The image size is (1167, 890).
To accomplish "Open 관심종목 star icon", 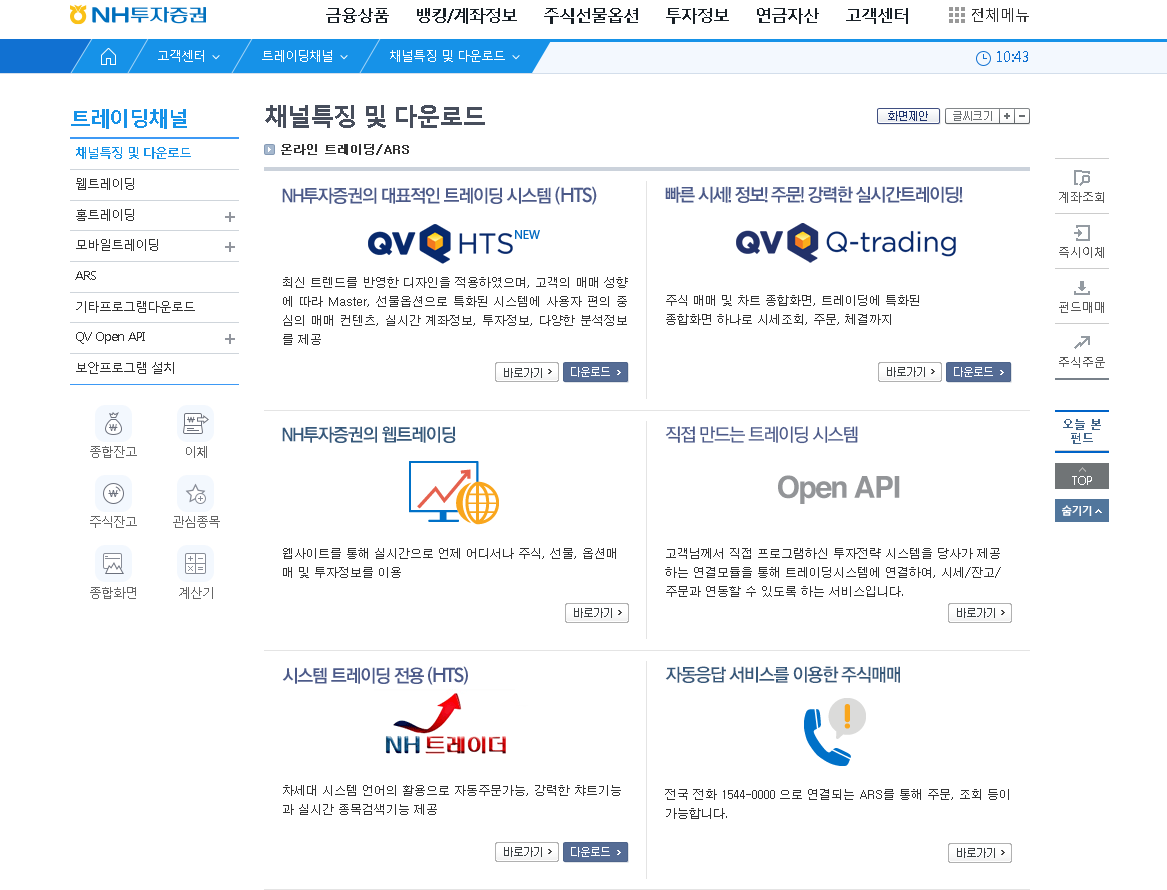I will (196, 494).
